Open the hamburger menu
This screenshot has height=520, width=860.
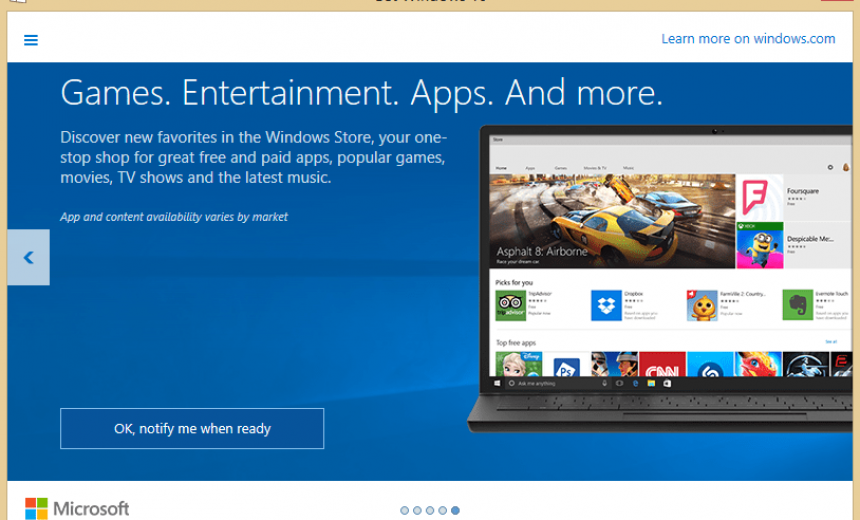tap(31, 40)
